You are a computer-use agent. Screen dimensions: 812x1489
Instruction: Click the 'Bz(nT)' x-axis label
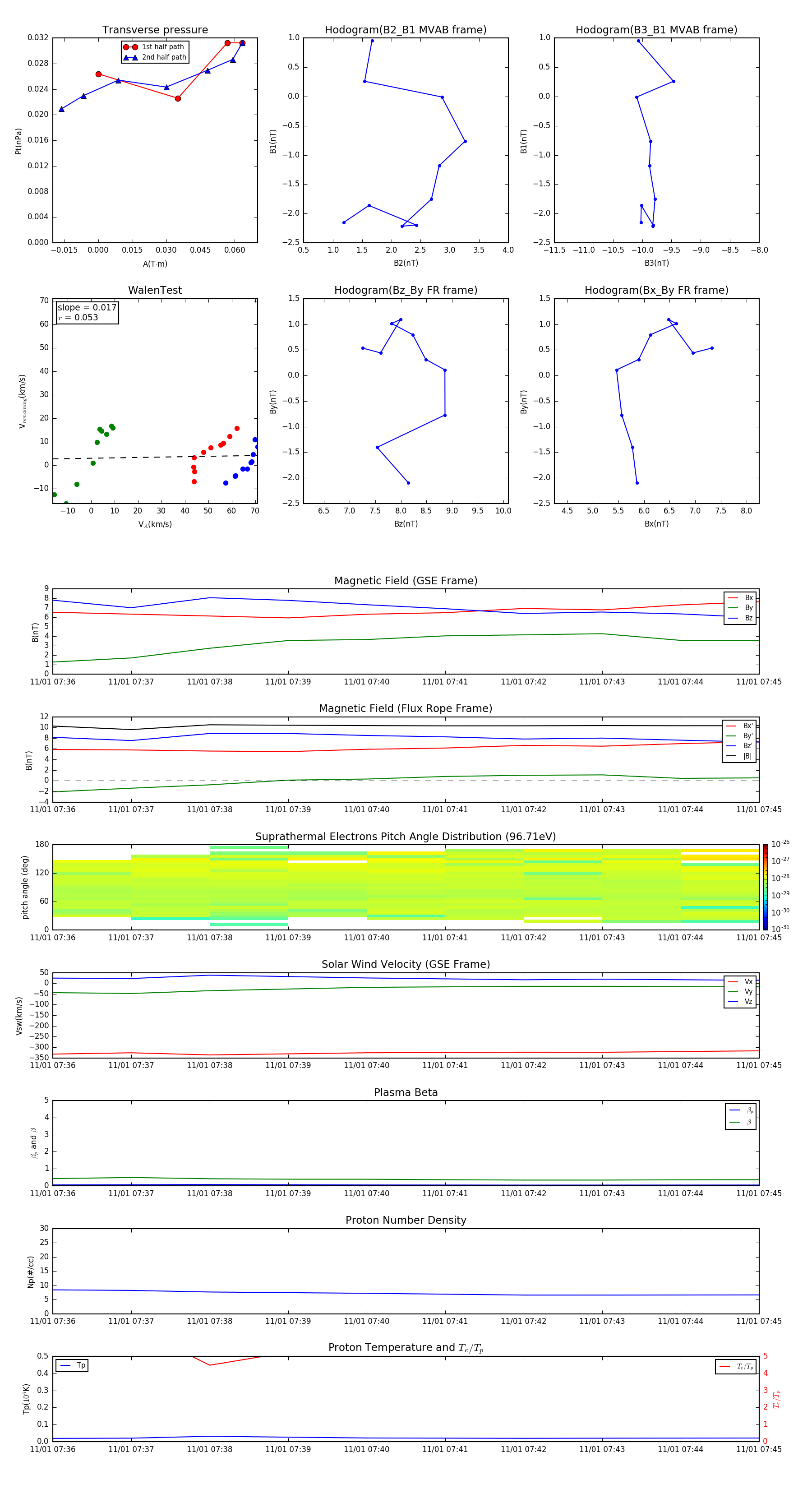tap(406, 524)
